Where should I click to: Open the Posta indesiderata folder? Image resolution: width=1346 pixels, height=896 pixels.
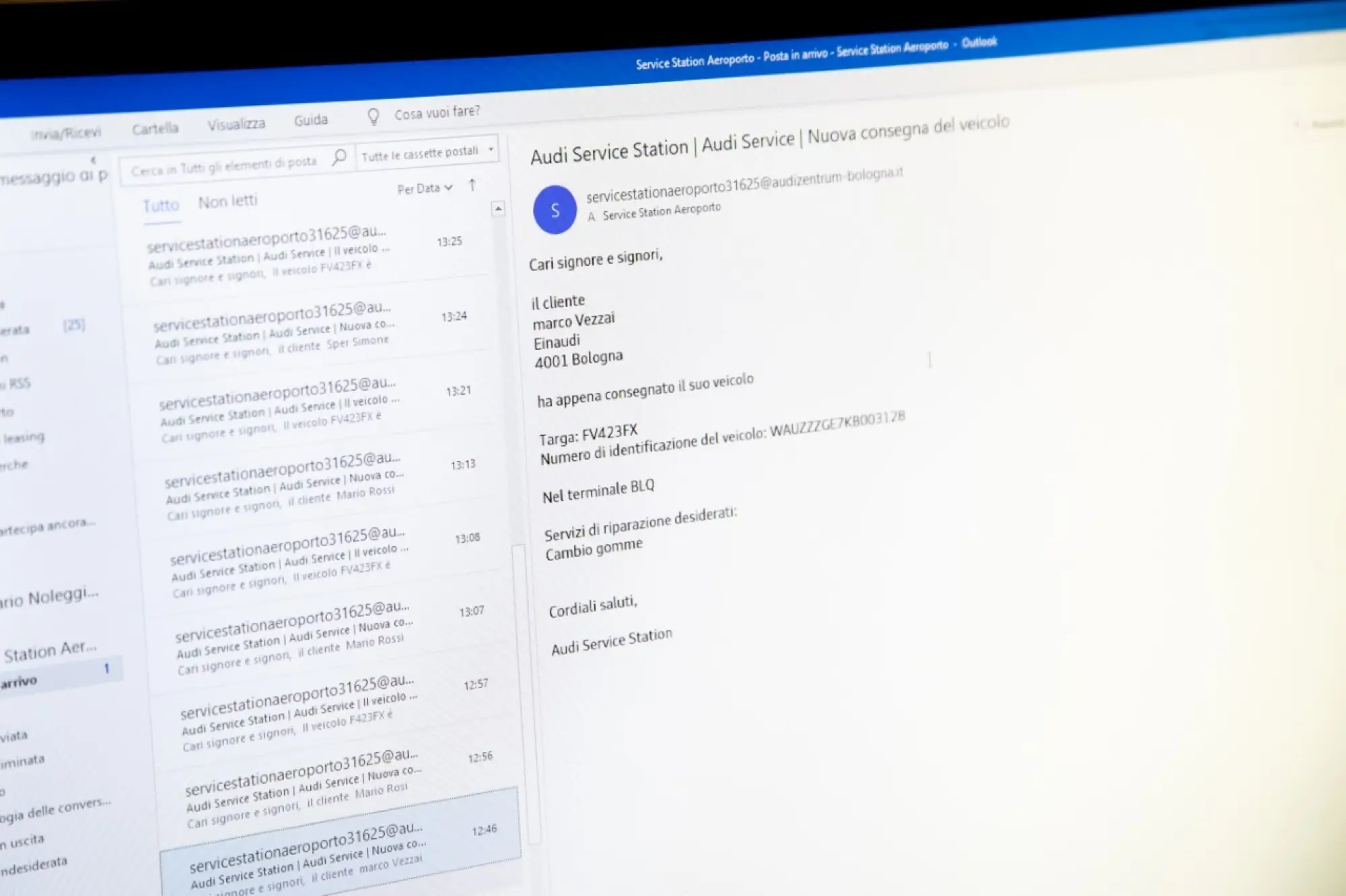click(x=34, y=866)
